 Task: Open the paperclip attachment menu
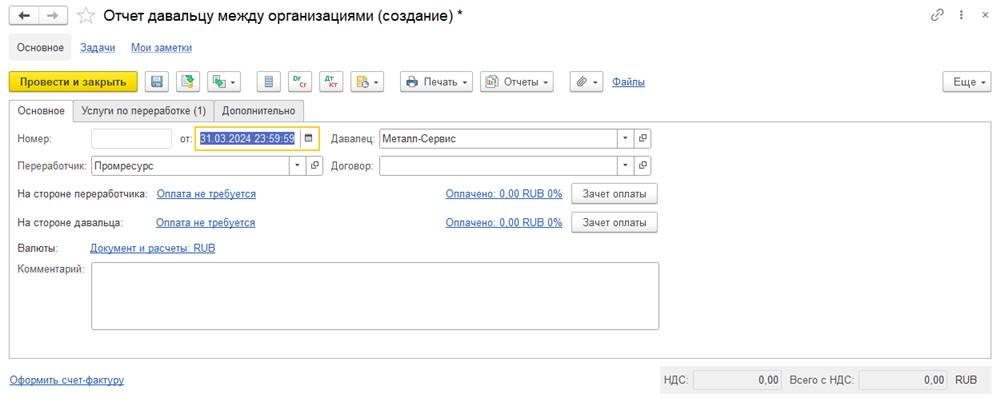(585, 82)
